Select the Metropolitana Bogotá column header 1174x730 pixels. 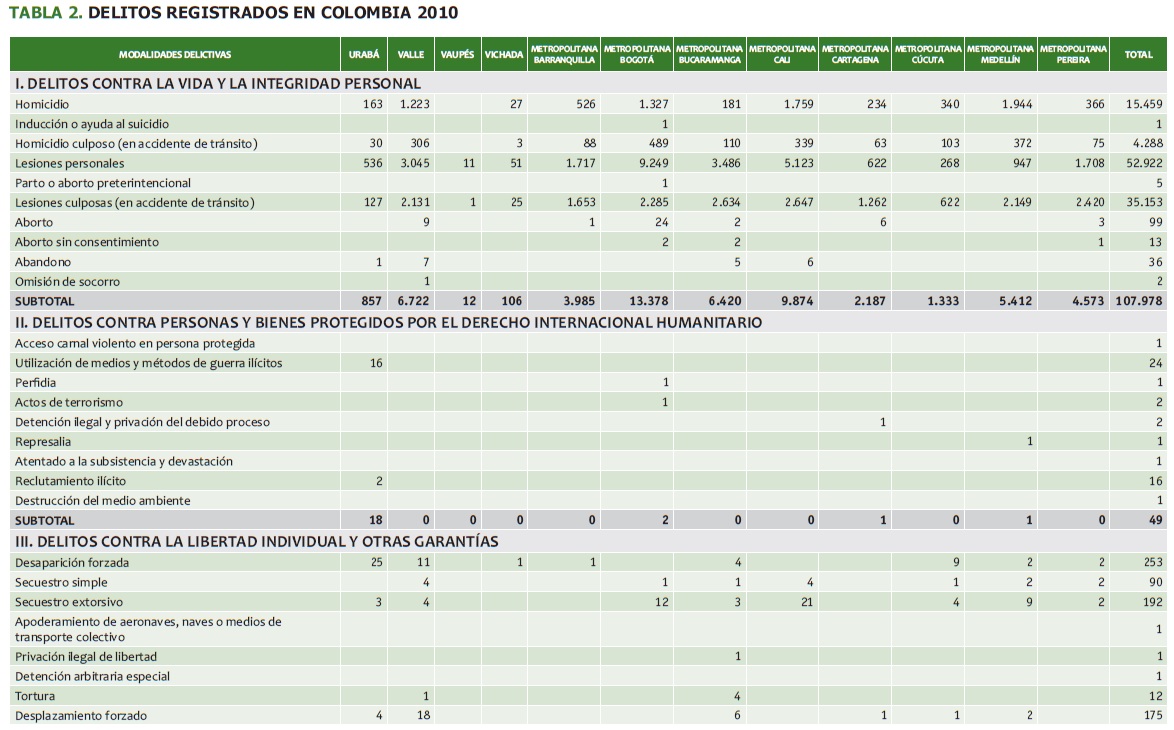pos(637,54)
